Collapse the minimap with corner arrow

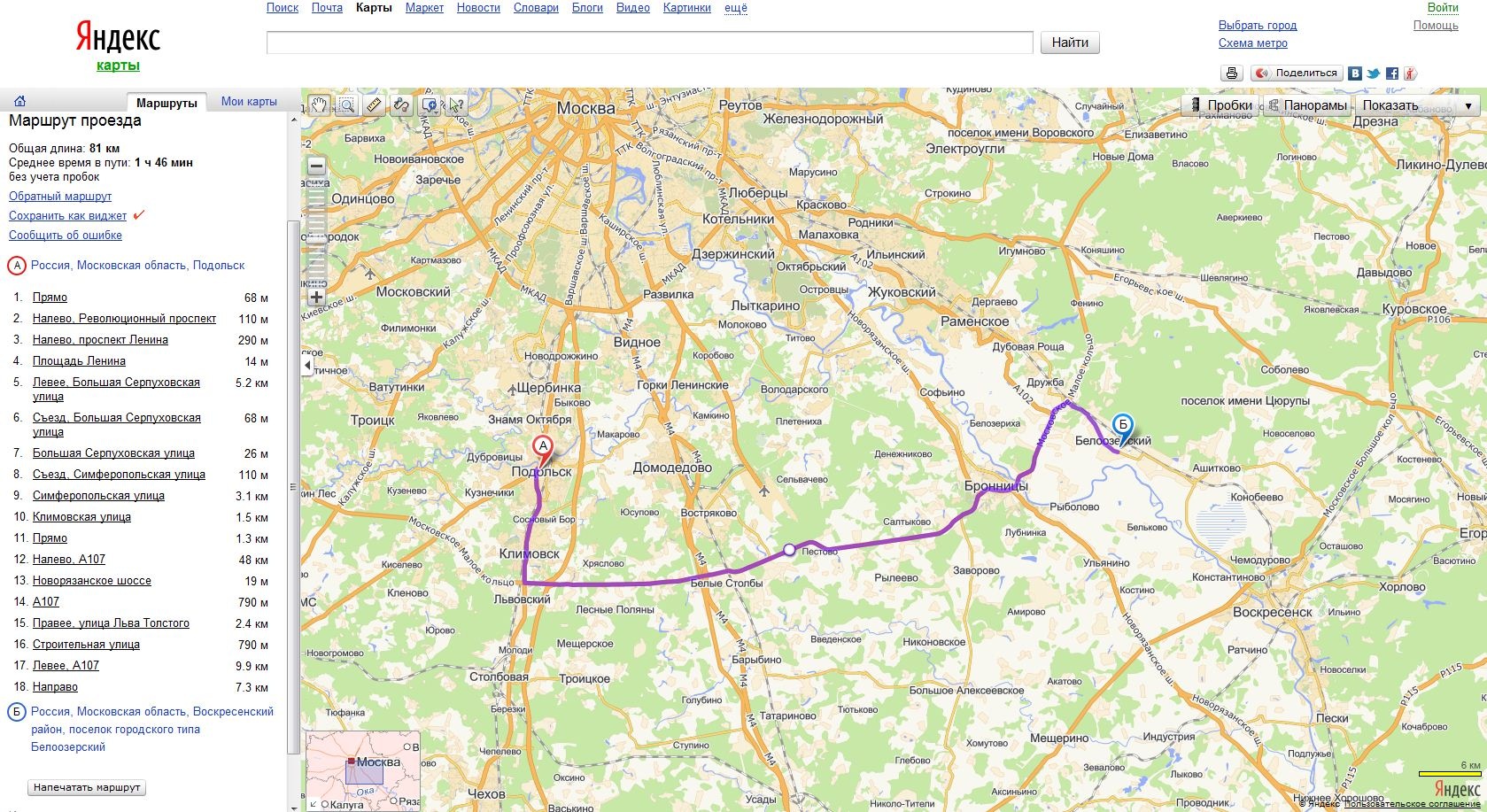coord(314,804)
